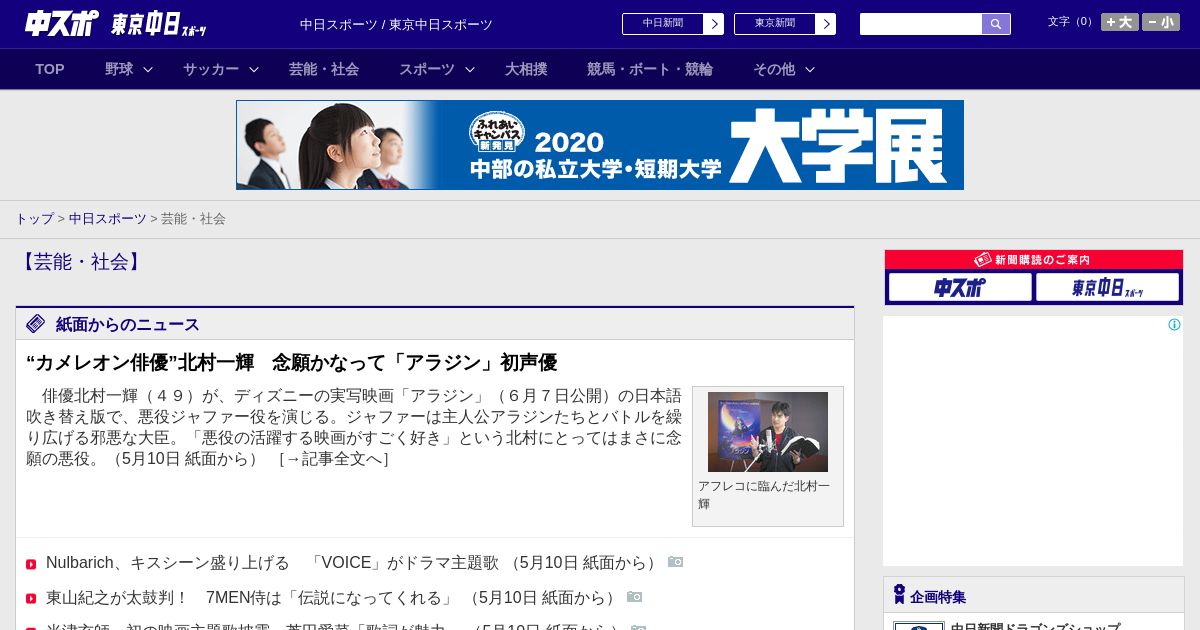Click the 文字（0） label
Image resolution: width=1200 pixels, height=630 pixels.
[1072, 21]
